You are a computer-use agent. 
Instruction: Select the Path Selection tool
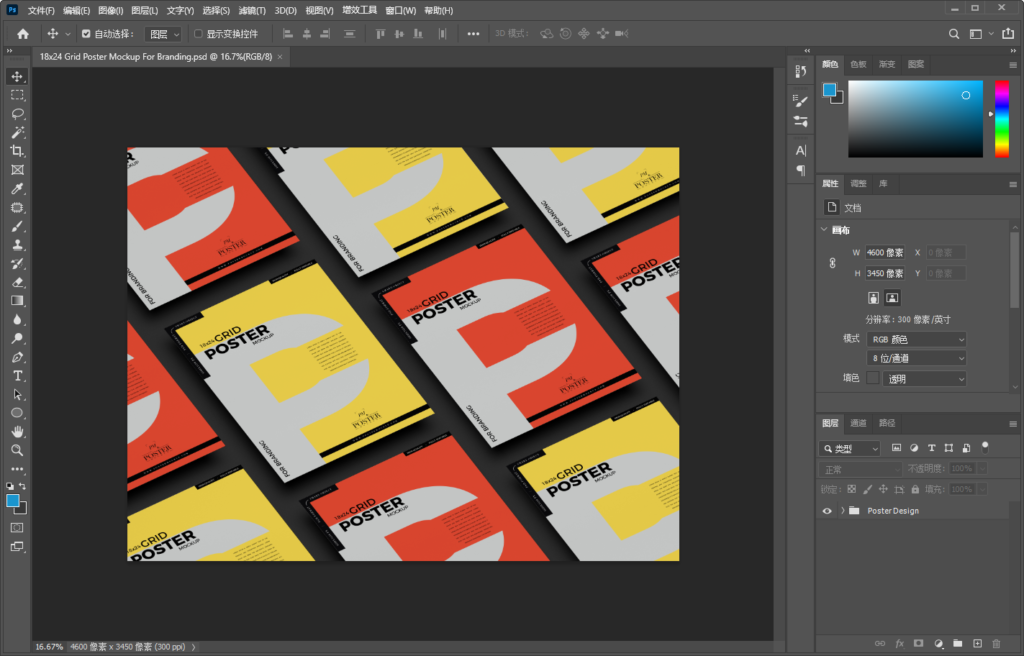pos(17,395)
